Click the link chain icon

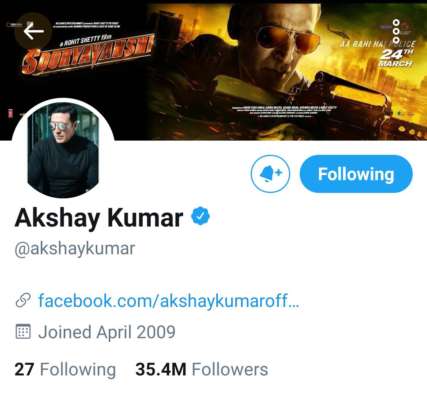(x=23, y=301)
